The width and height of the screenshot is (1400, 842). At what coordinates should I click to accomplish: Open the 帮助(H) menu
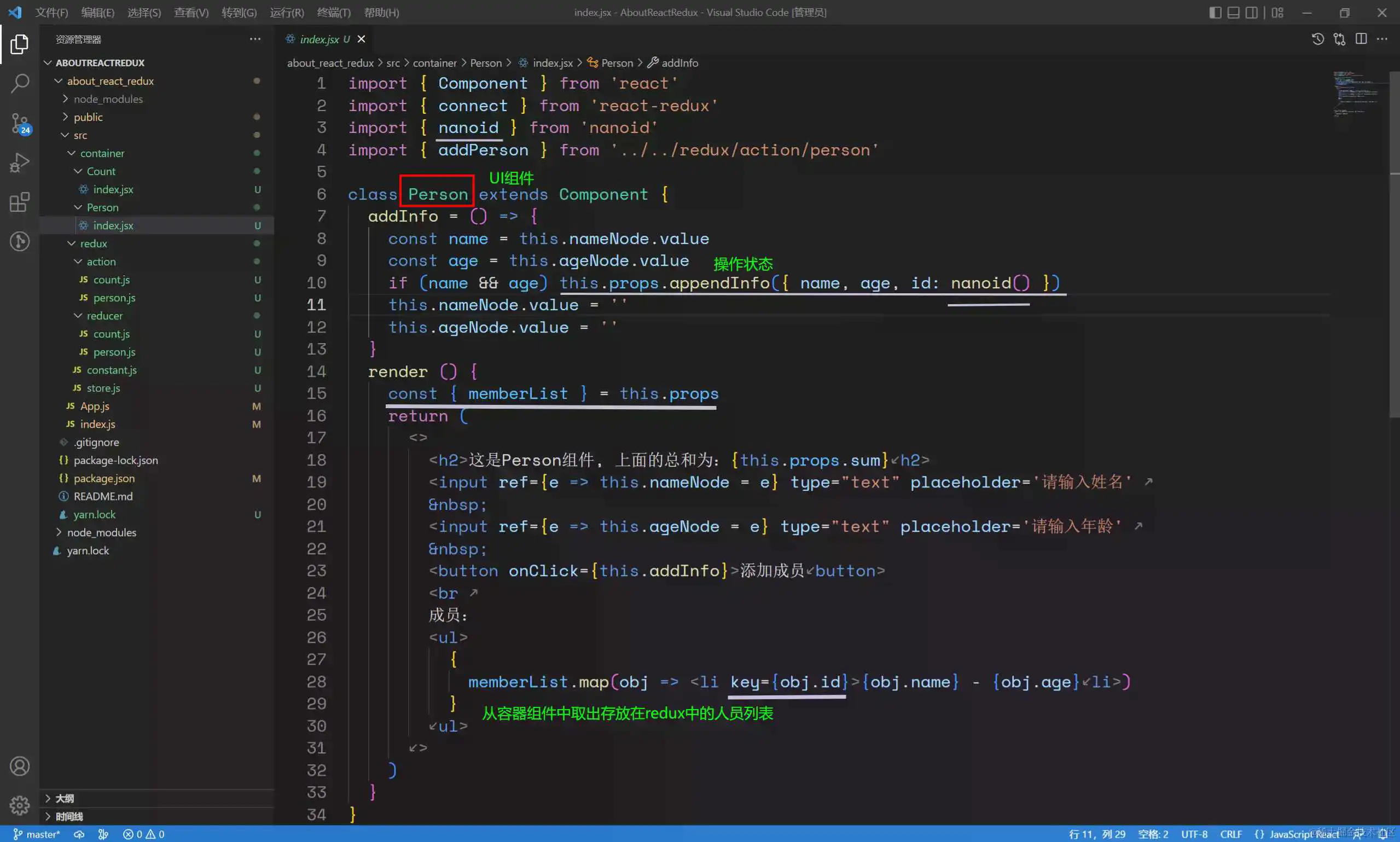coord(381,13)
